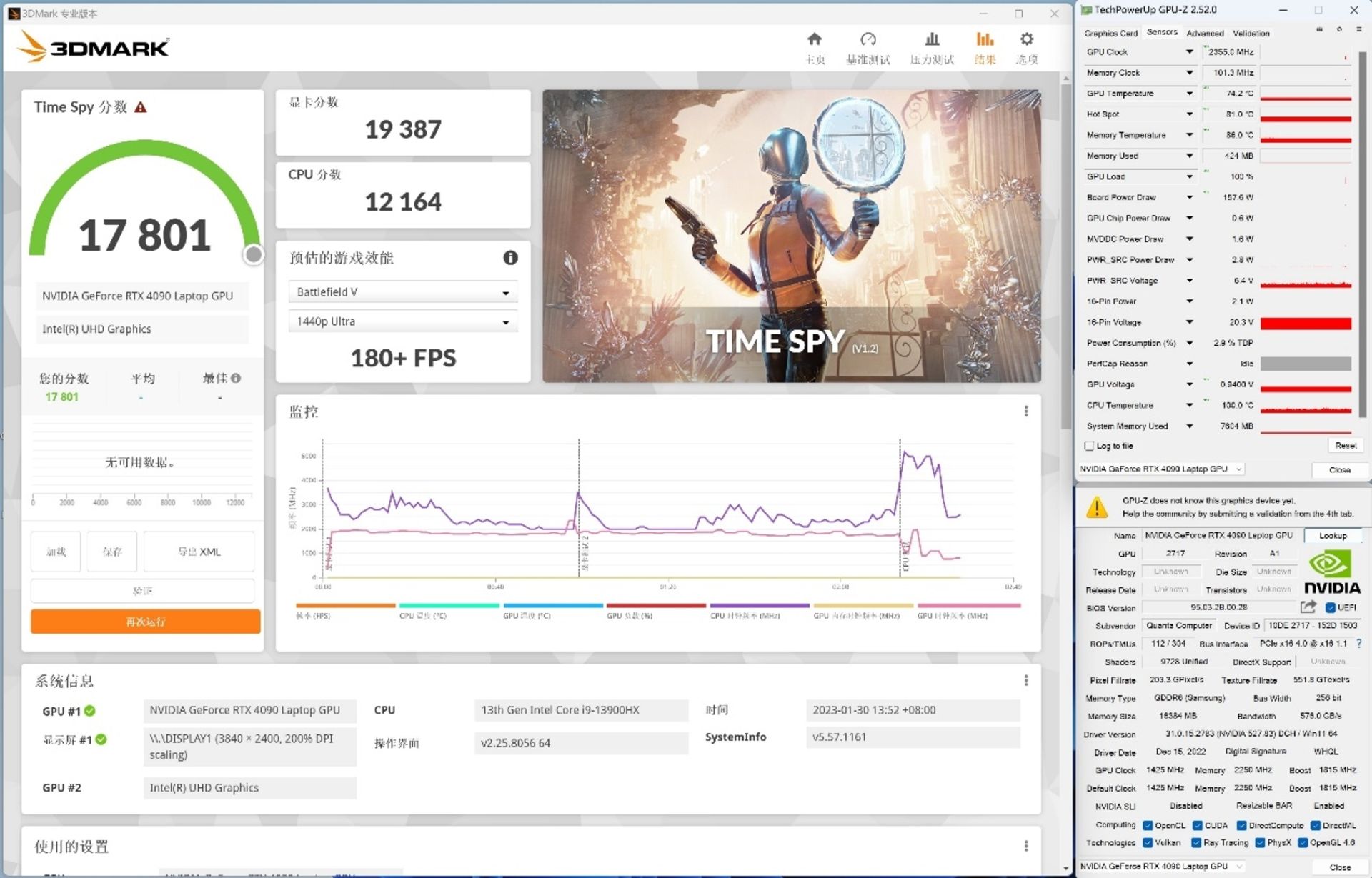Open the Battlefield V game dropdown
Viewport: 1372px width, 878px height.
click(403, 292)
